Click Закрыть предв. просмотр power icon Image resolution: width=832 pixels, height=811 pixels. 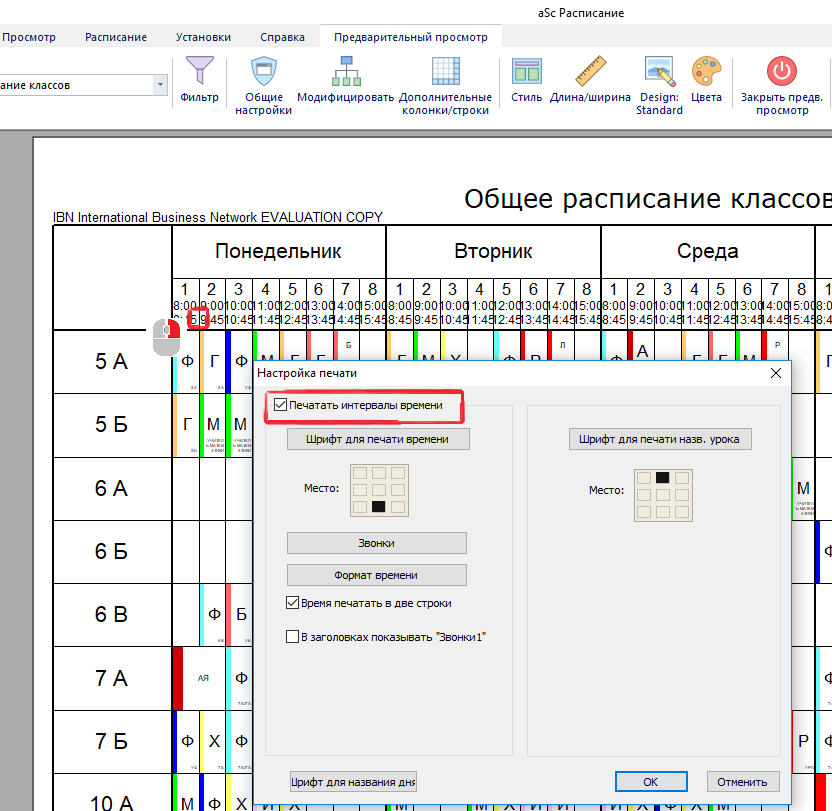pyautogui.click(x=781, y=72)
